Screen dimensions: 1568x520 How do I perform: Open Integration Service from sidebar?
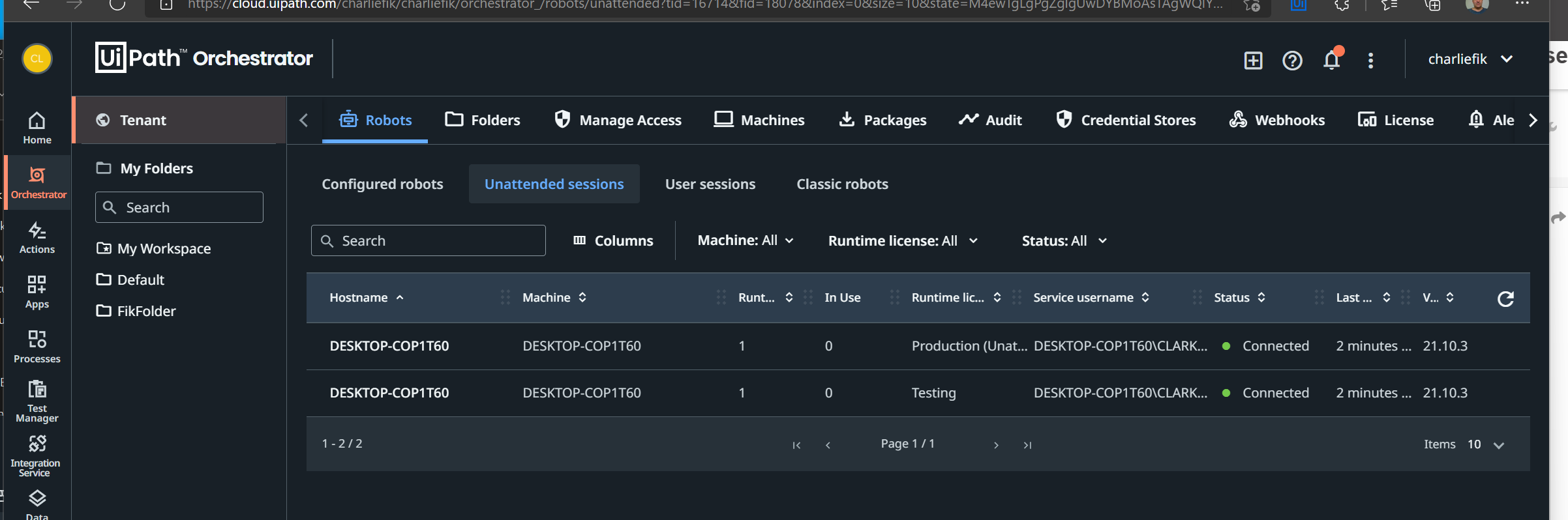37,455
